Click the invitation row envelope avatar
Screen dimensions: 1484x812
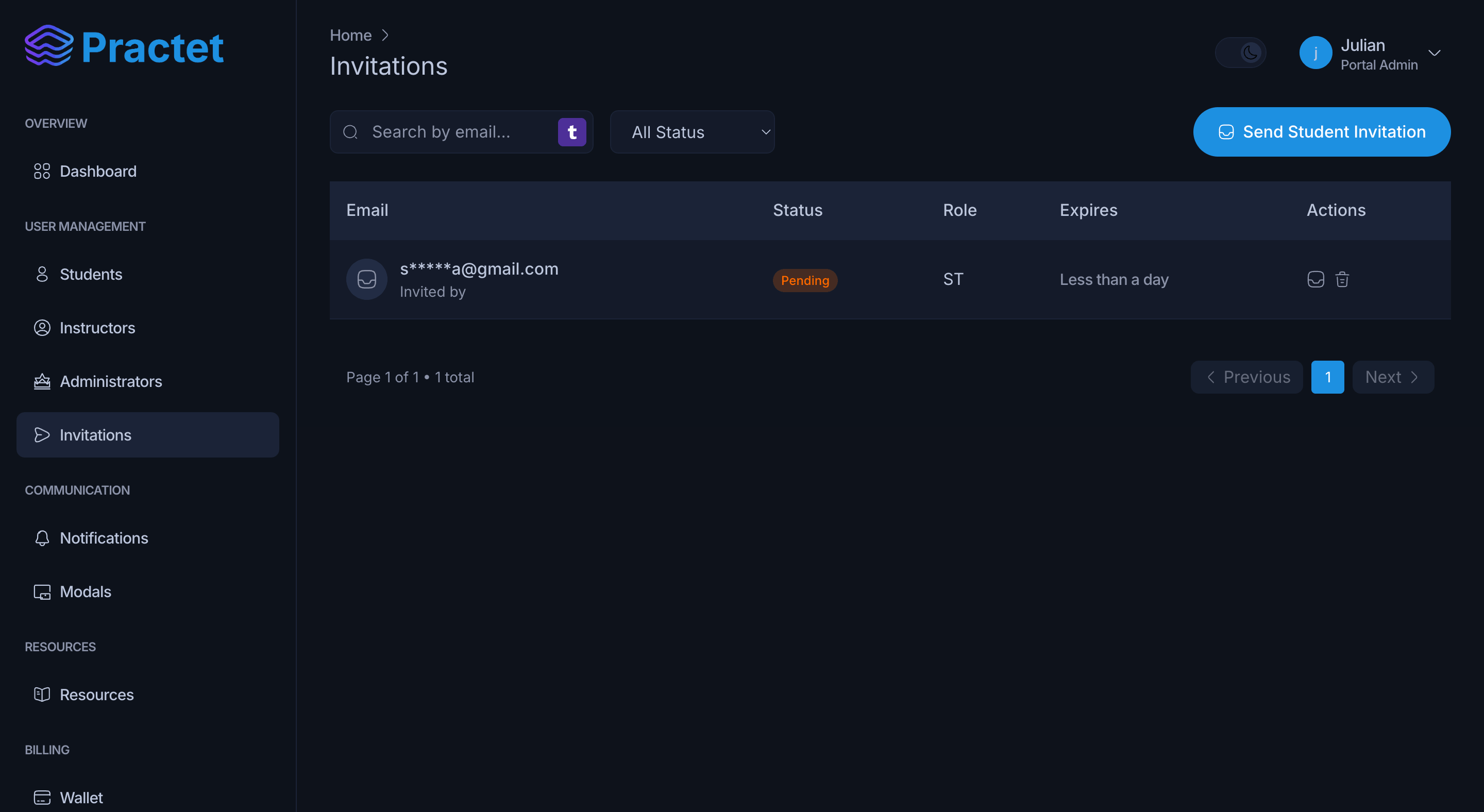click(366, 279)
